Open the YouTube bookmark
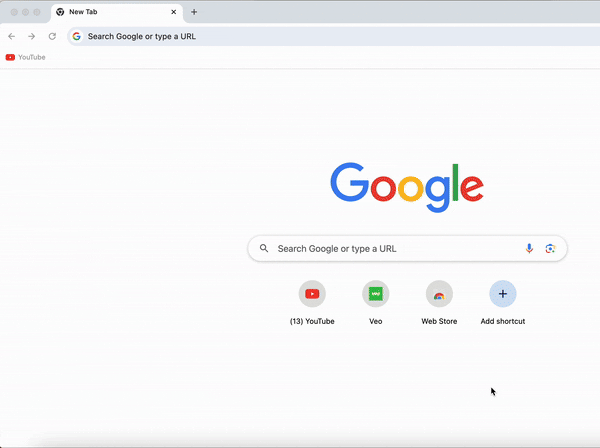 25,57
